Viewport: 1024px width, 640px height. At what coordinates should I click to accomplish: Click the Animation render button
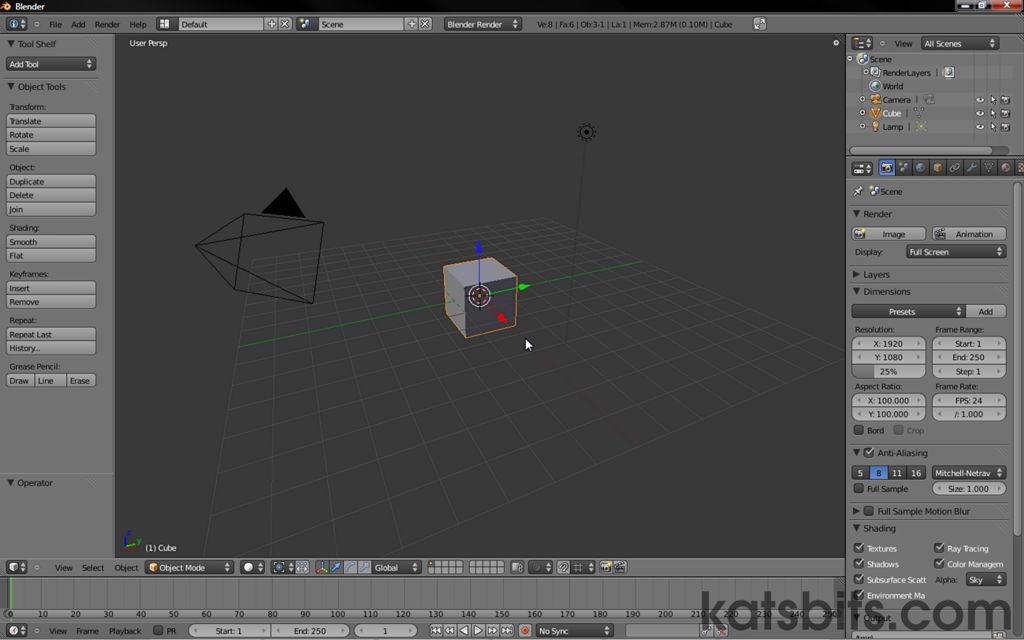(x=969, y=234)
